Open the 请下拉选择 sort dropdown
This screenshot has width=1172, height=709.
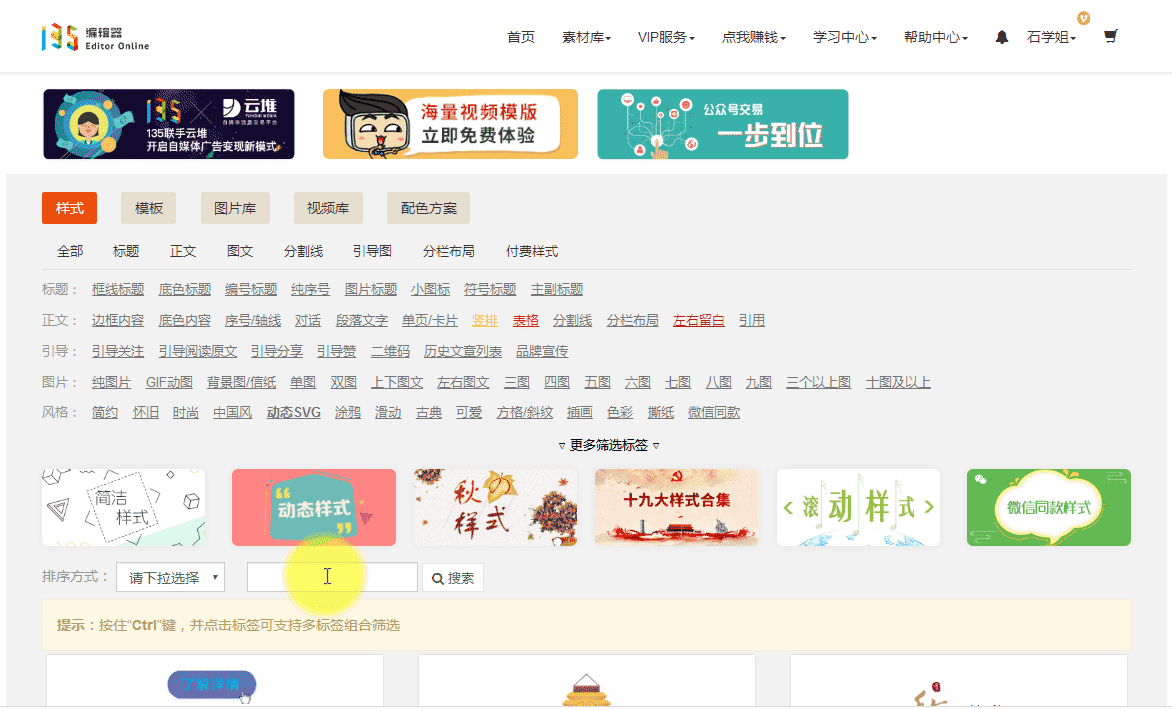170,578
